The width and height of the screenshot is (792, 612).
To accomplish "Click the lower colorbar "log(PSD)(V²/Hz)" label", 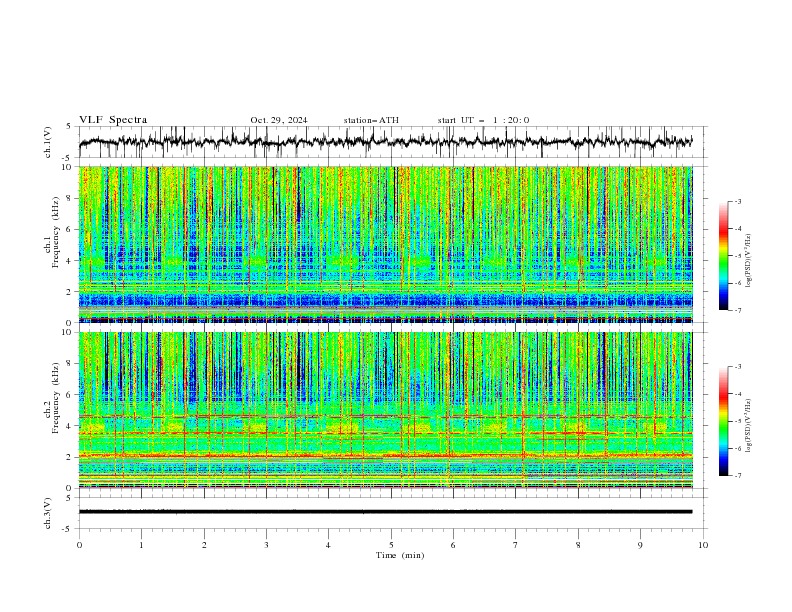I will pos(748,426).
